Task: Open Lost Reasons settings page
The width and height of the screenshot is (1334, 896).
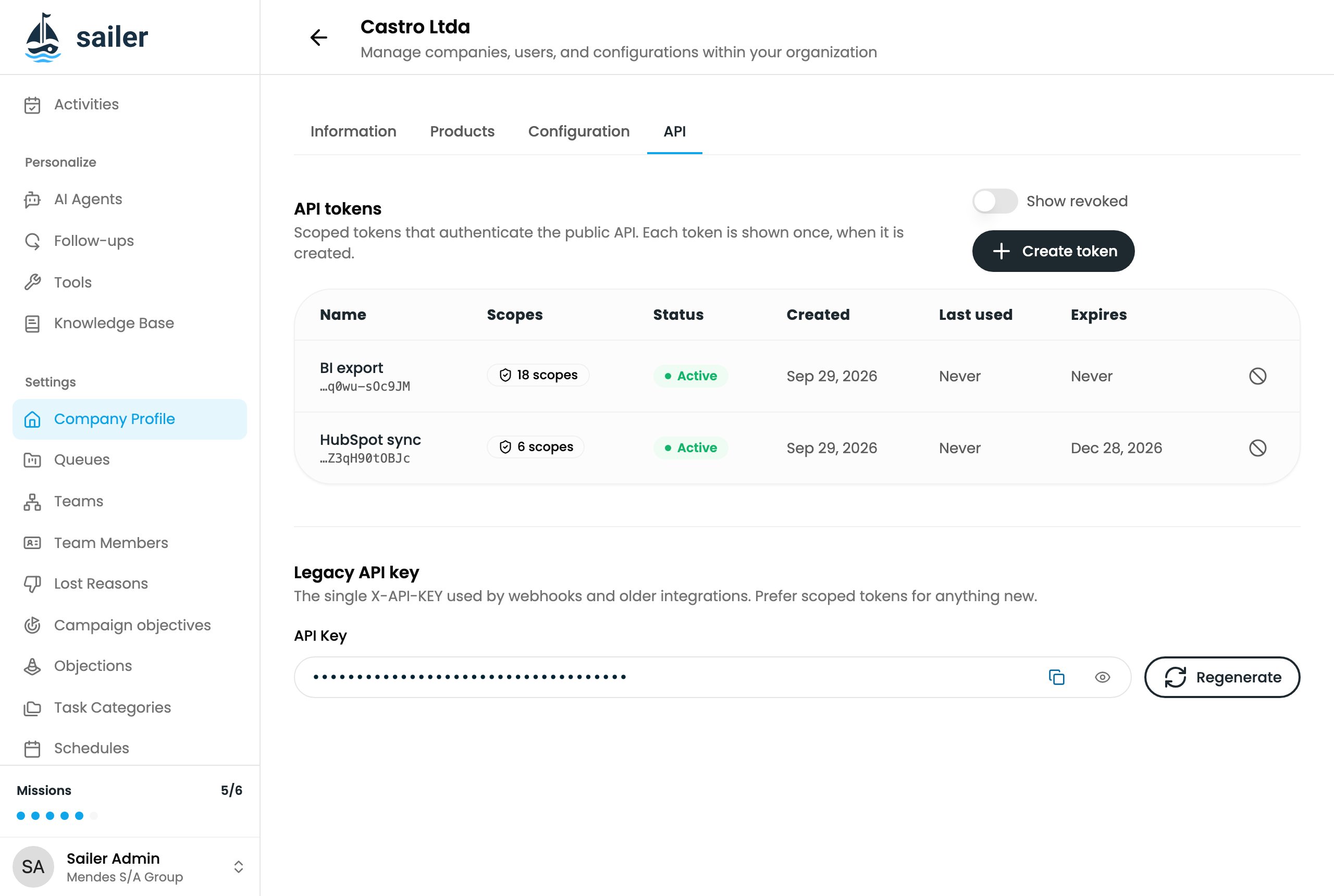Action: coord(129,583)
